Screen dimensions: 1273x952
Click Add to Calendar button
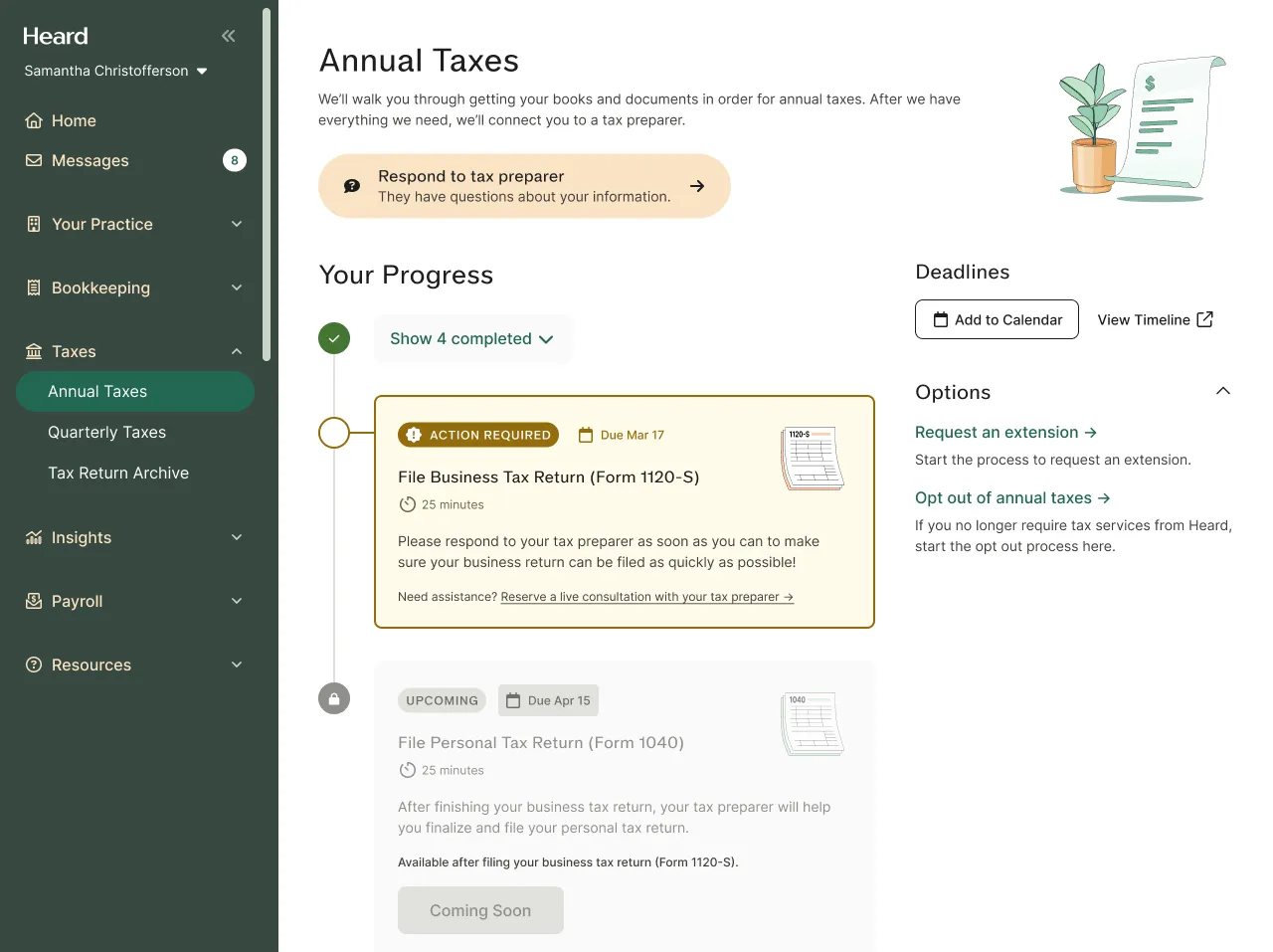pos(997,319)
